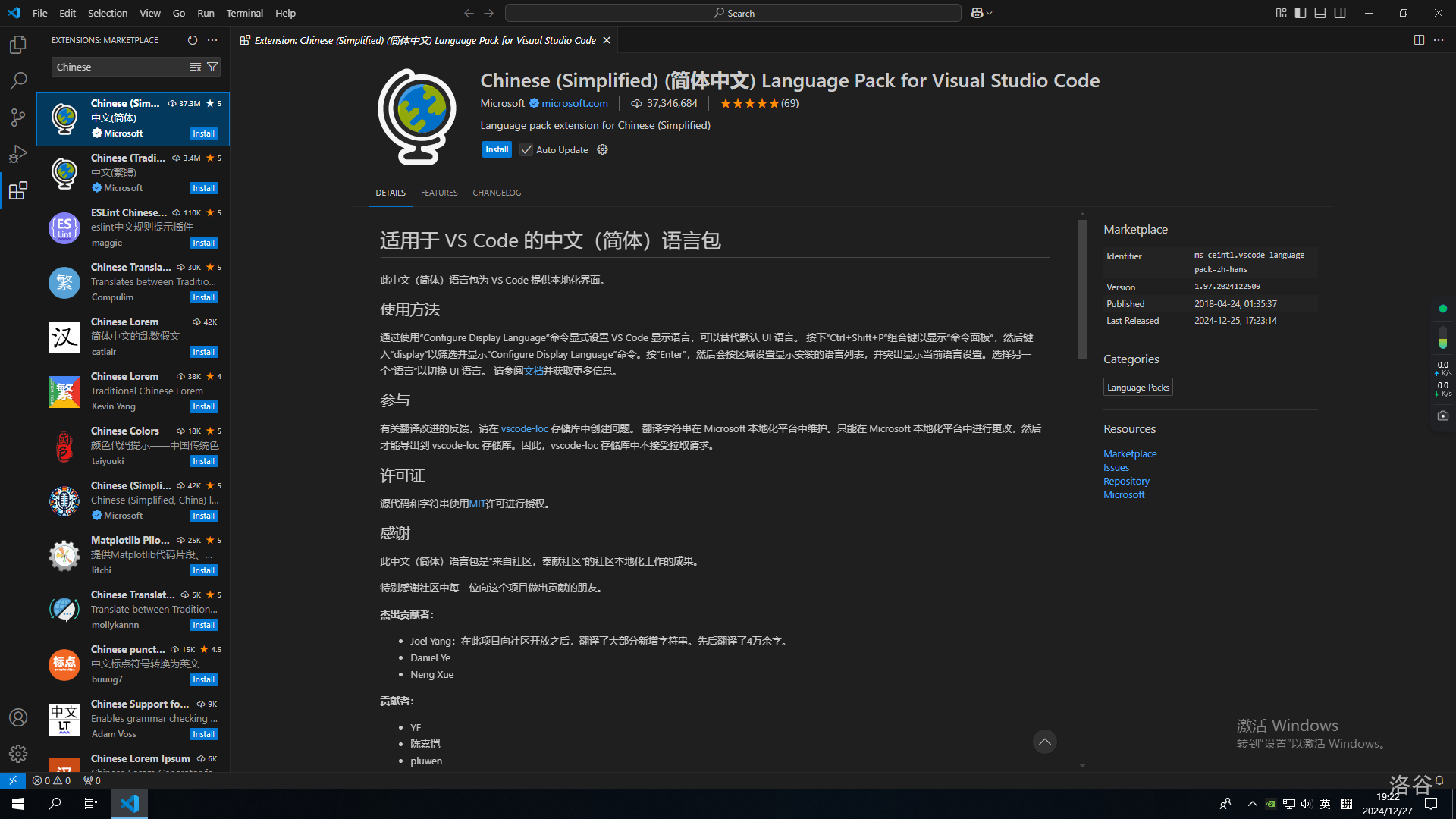
Task: Open Copilot dropdown arrow in title bar
Action: click(990, 13)
